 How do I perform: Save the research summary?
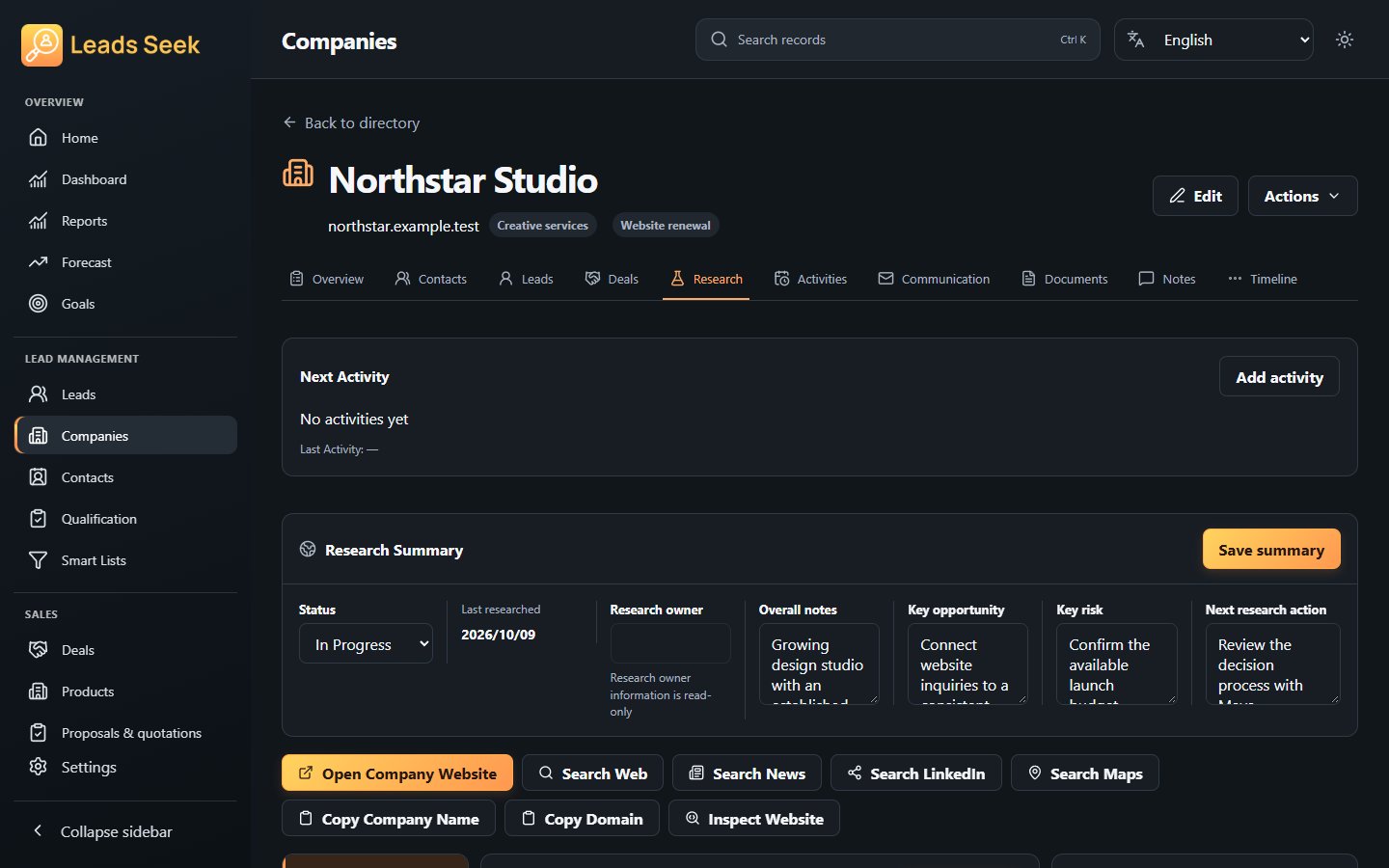(x=1271, y=550)
